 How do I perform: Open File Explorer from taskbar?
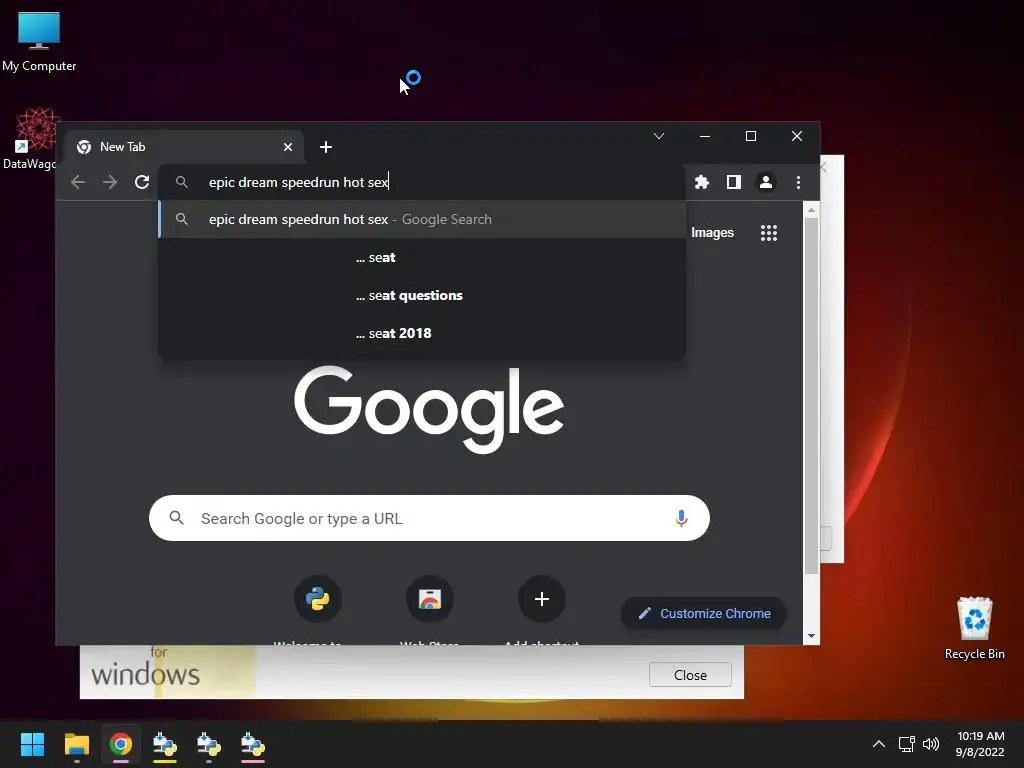tap(76, 744)
